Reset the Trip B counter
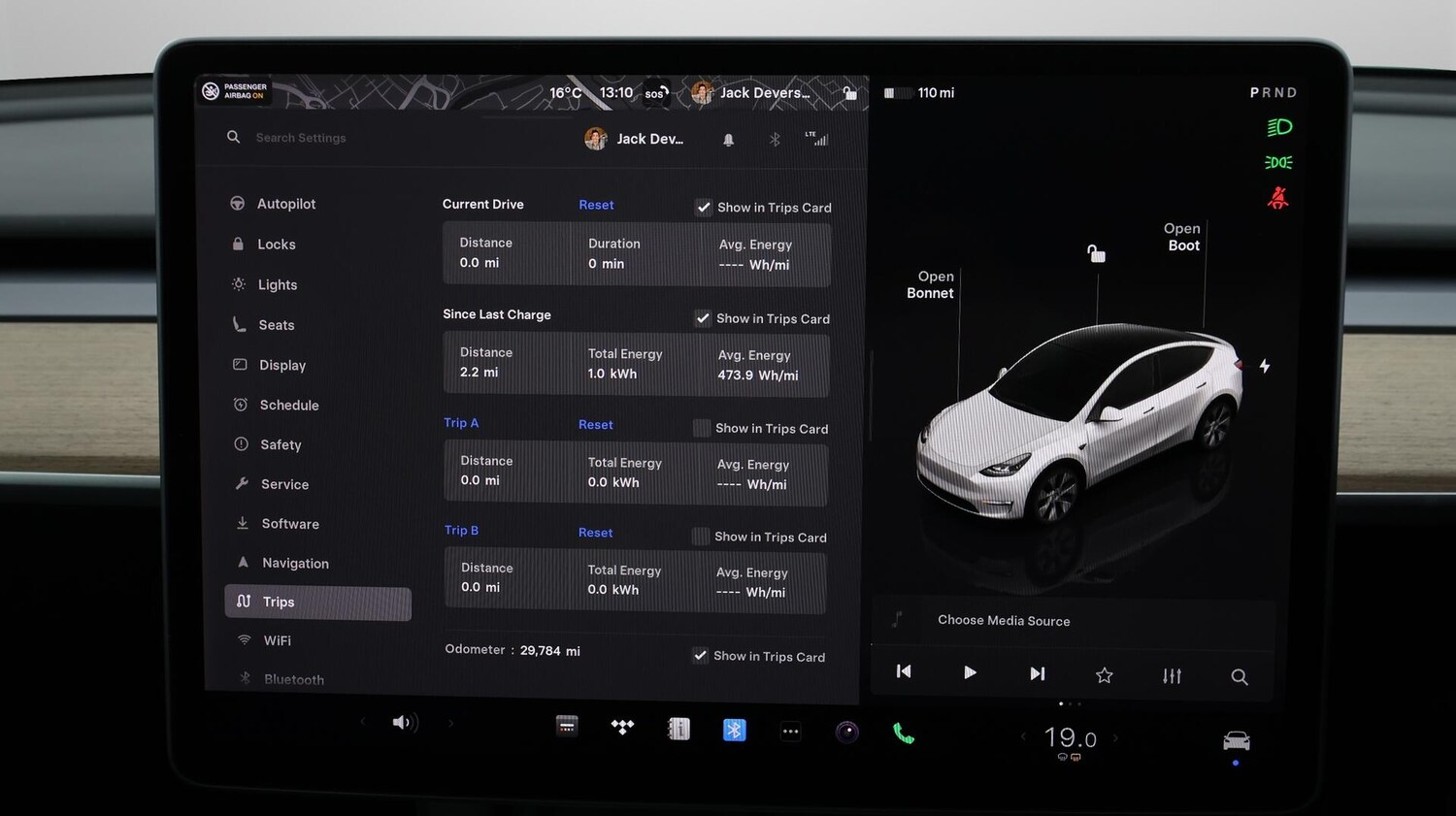1456x816 pixels. (595, 532)
